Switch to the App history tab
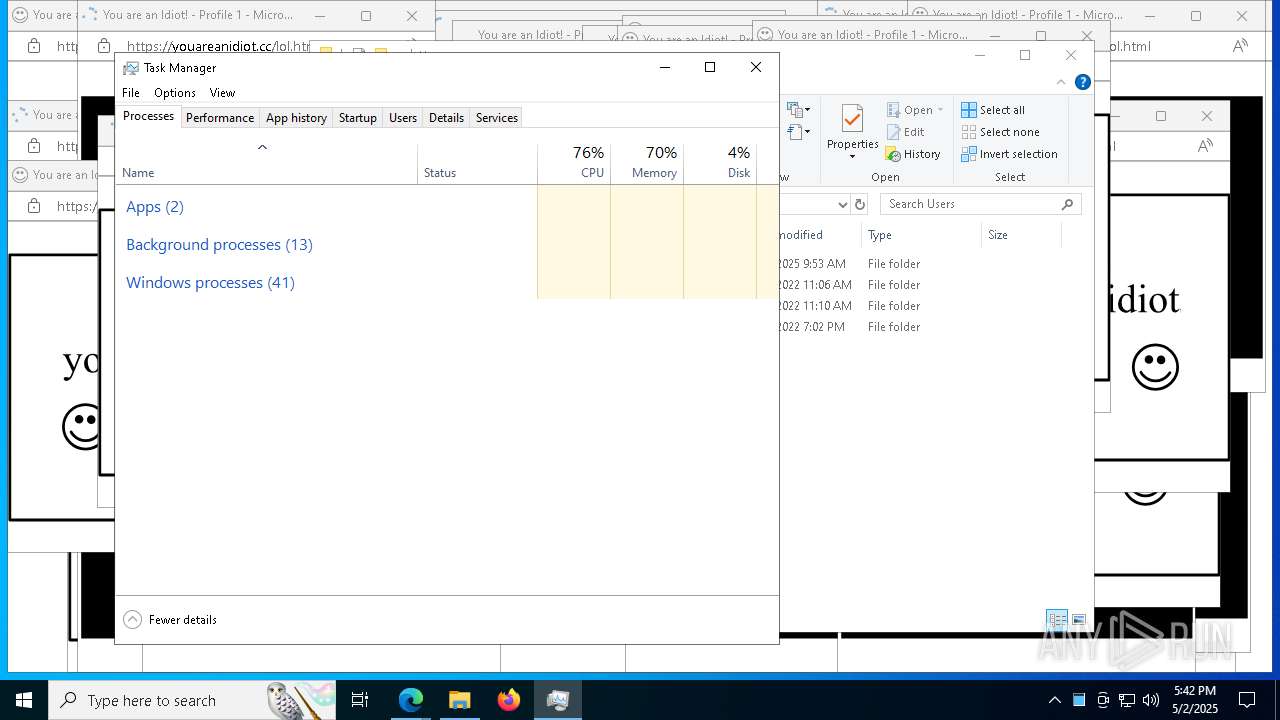Viewport: 1280px width, 720px height. 296,117
